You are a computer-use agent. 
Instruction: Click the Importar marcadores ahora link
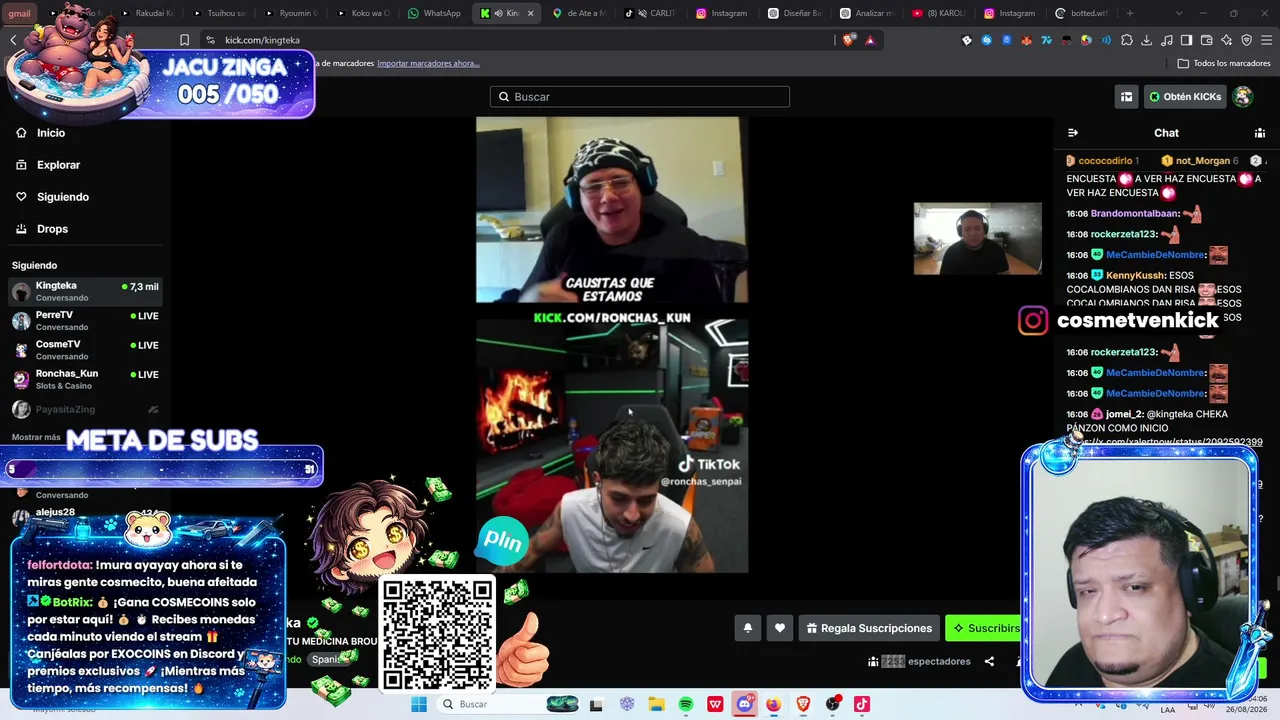point(428,63)
